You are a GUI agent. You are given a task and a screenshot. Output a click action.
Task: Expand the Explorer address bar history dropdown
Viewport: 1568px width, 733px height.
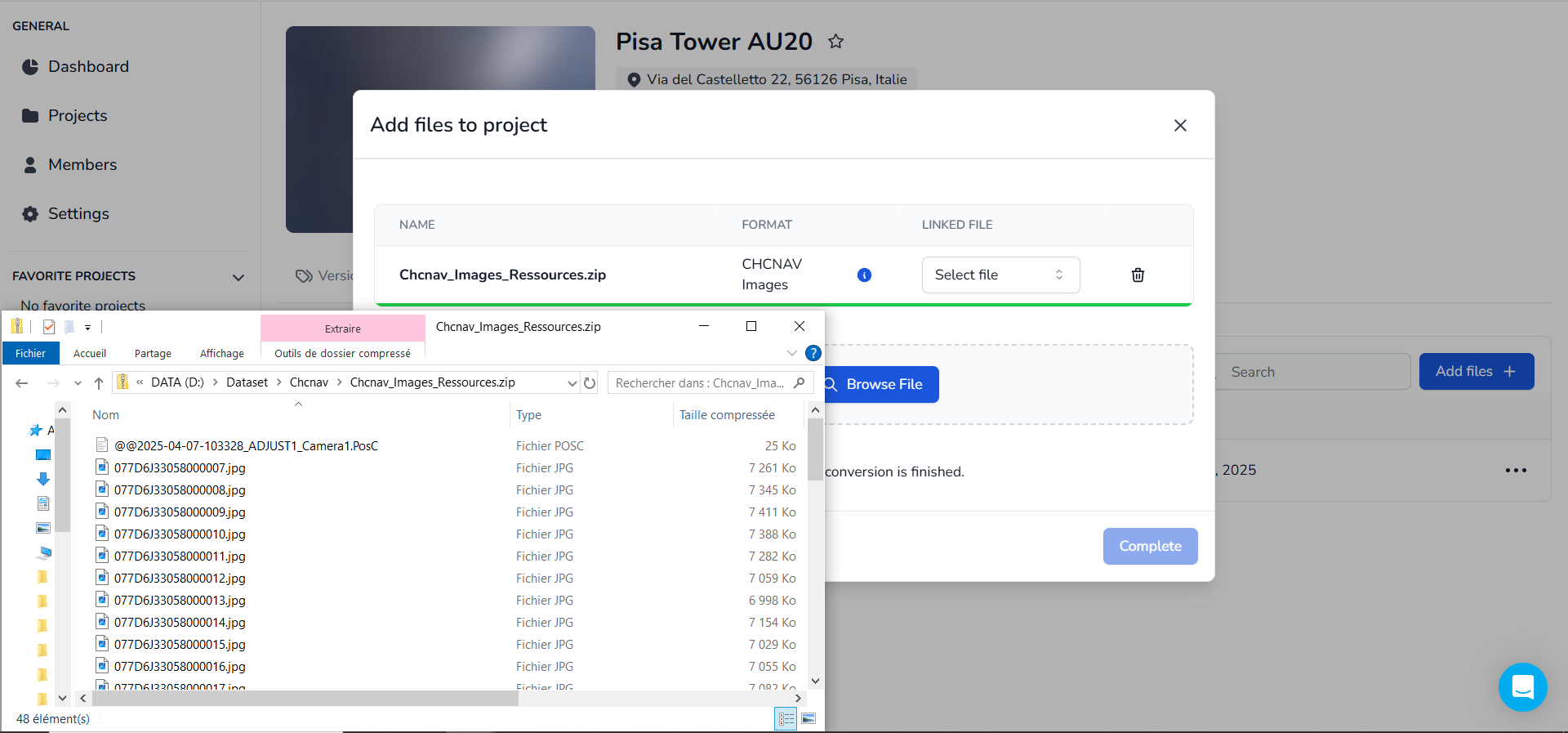tap(572, 383)
